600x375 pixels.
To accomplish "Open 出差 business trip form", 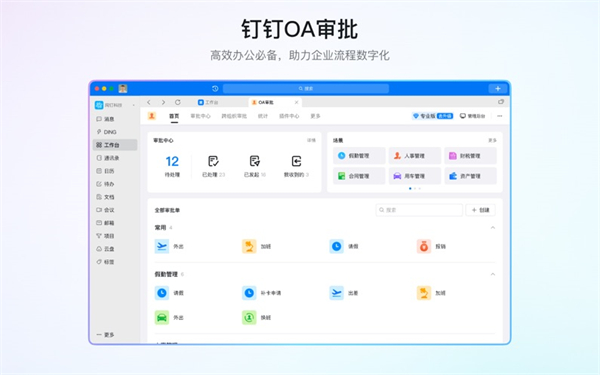I will tap(344, 293).
